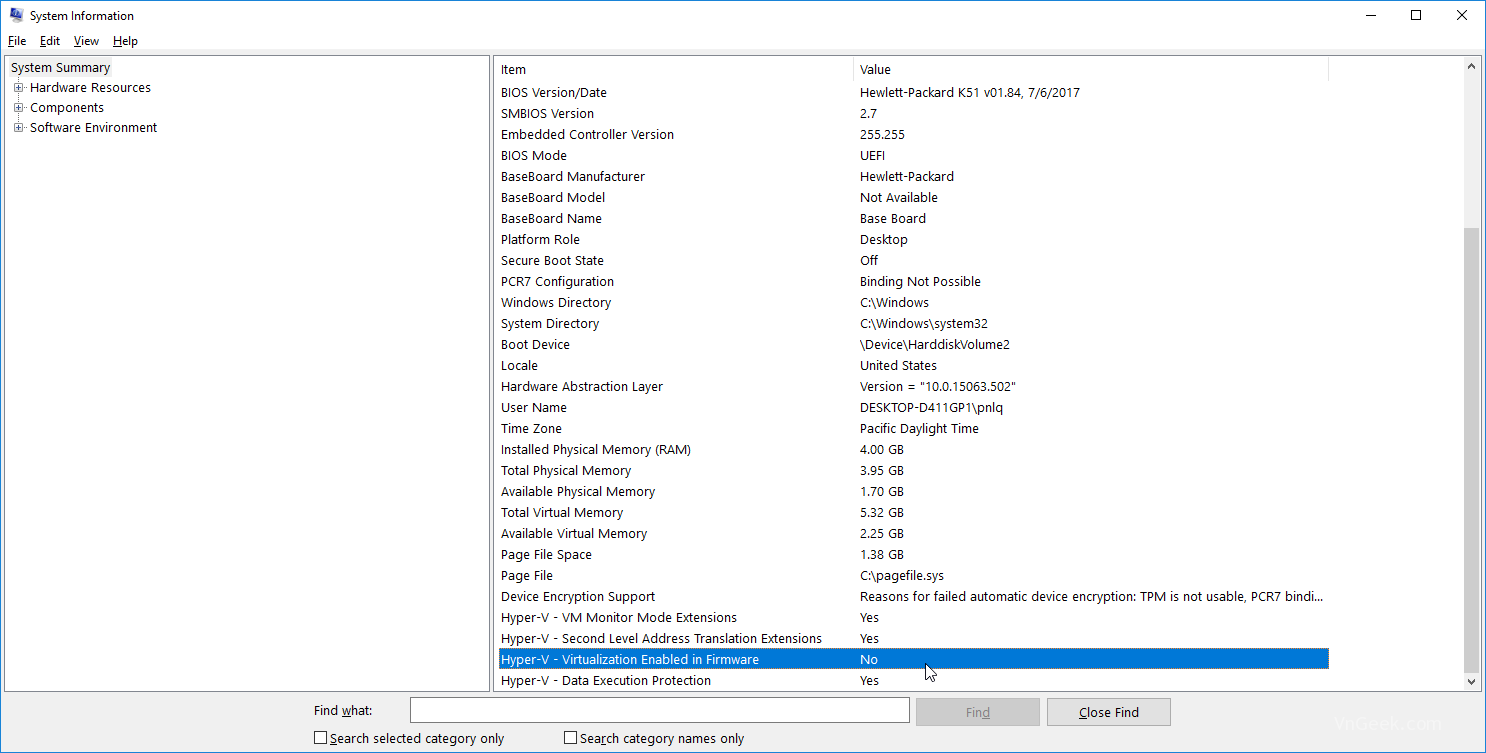The height and width of the screenshot is (753, 1486).
Task: Select System Summary in the tree
Action: coord(61,68)
